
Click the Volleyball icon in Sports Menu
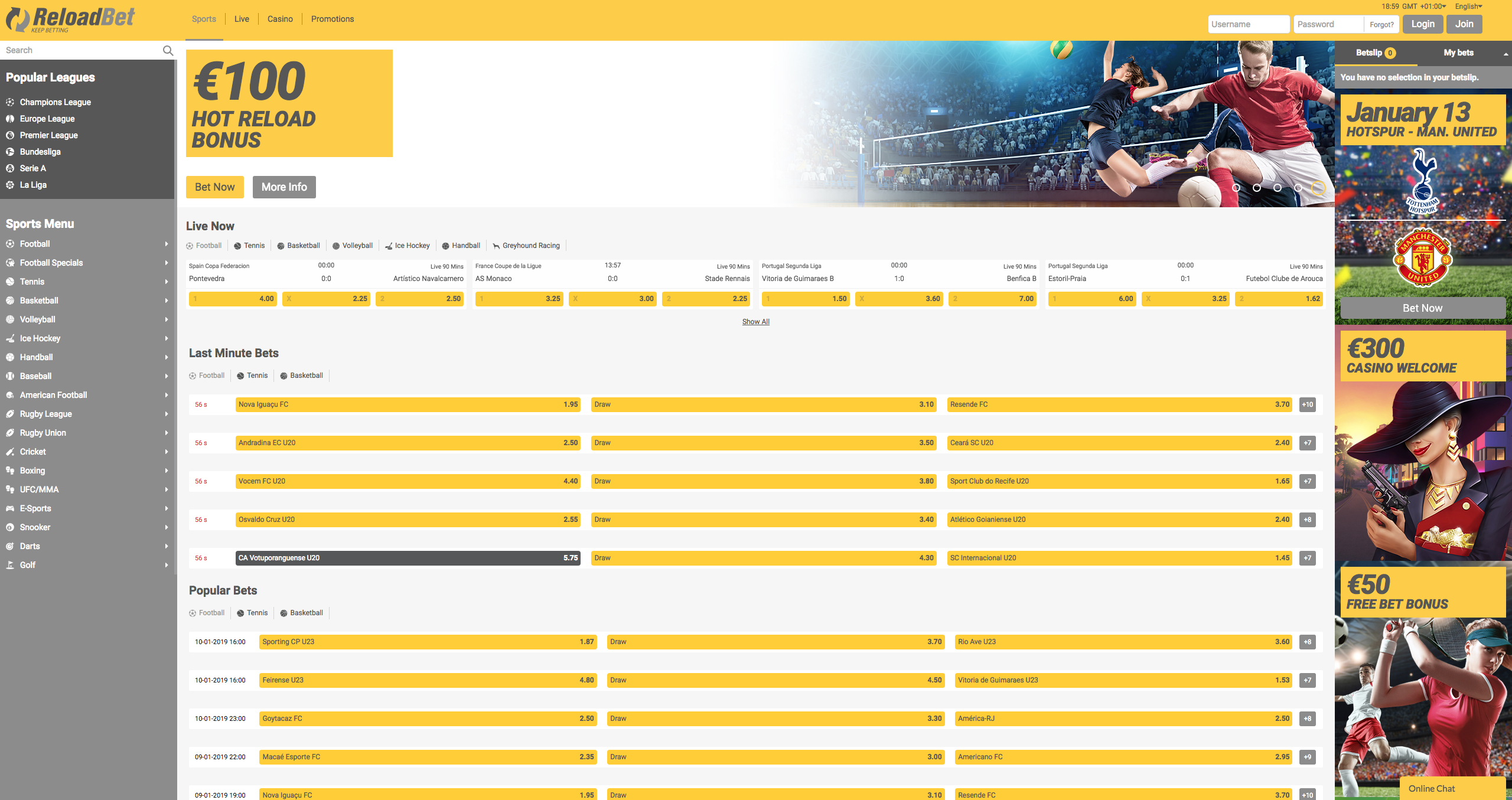tap(10, 319)
